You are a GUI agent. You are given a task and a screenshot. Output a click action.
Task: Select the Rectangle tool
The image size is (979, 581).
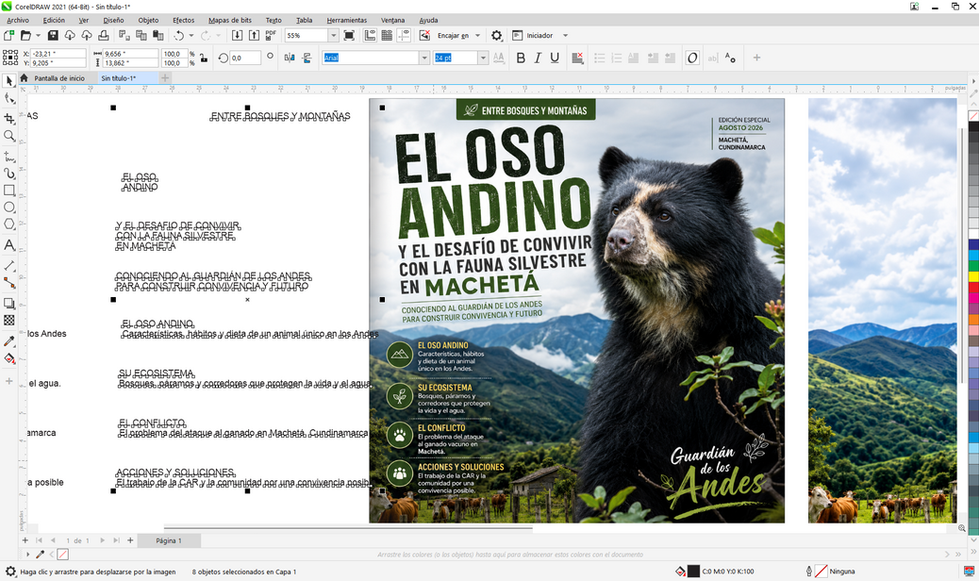[9, 190]
